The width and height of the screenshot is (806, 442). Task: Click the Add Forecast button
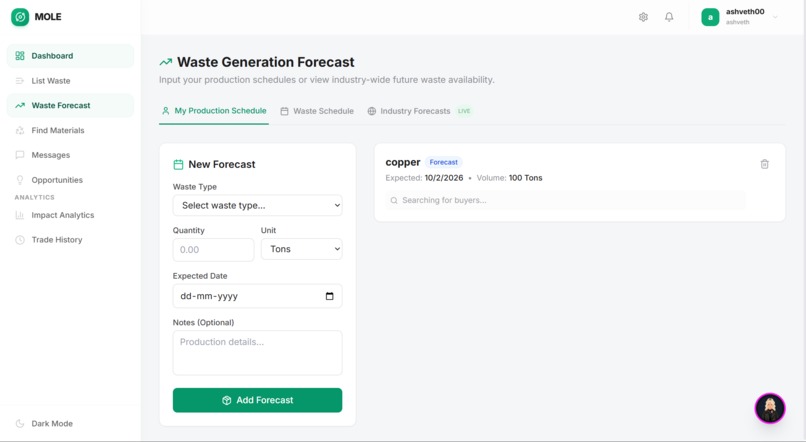click(x=257, y=400)
